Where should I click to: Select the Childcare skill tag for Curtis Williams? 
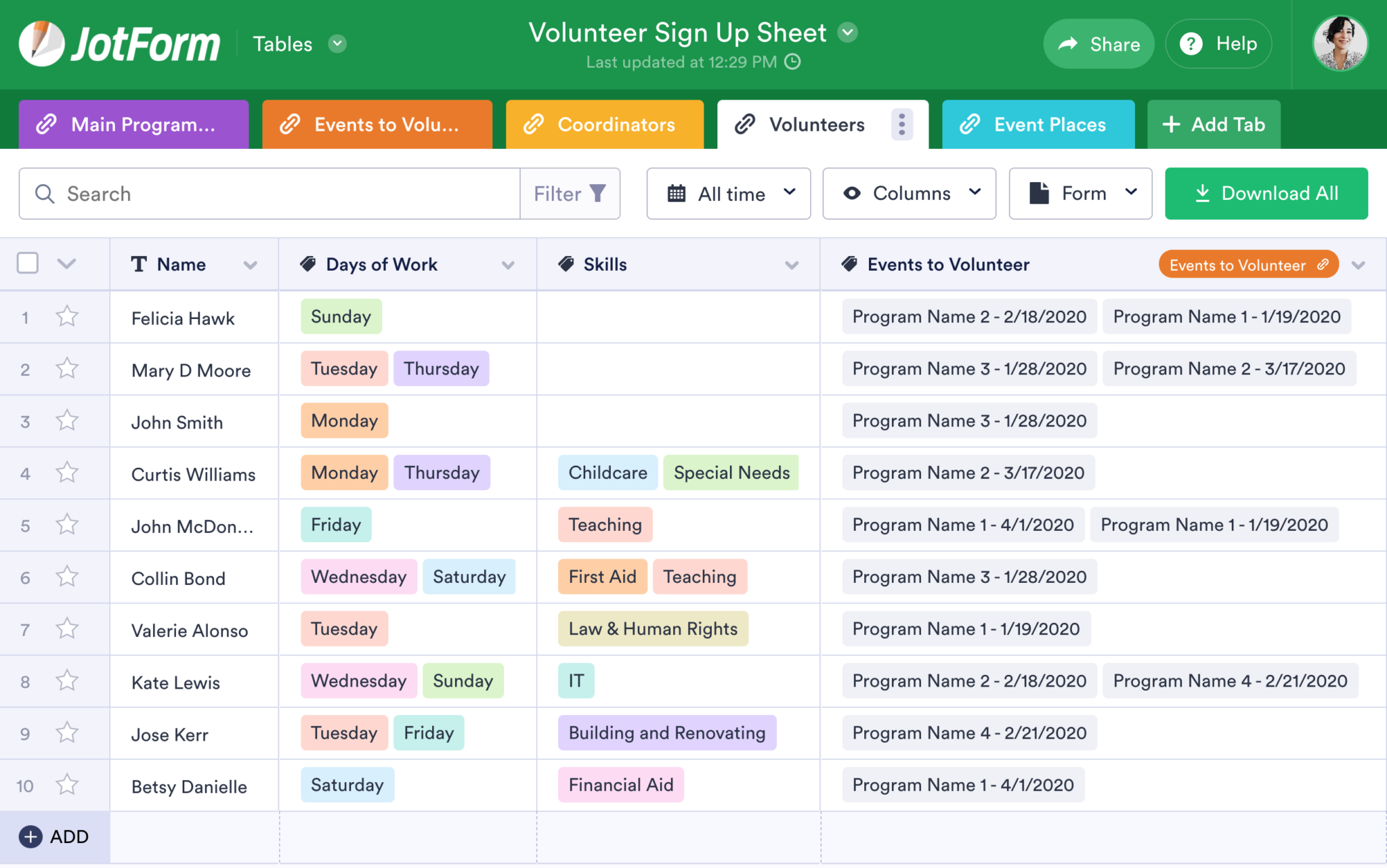tap(607, 473)
